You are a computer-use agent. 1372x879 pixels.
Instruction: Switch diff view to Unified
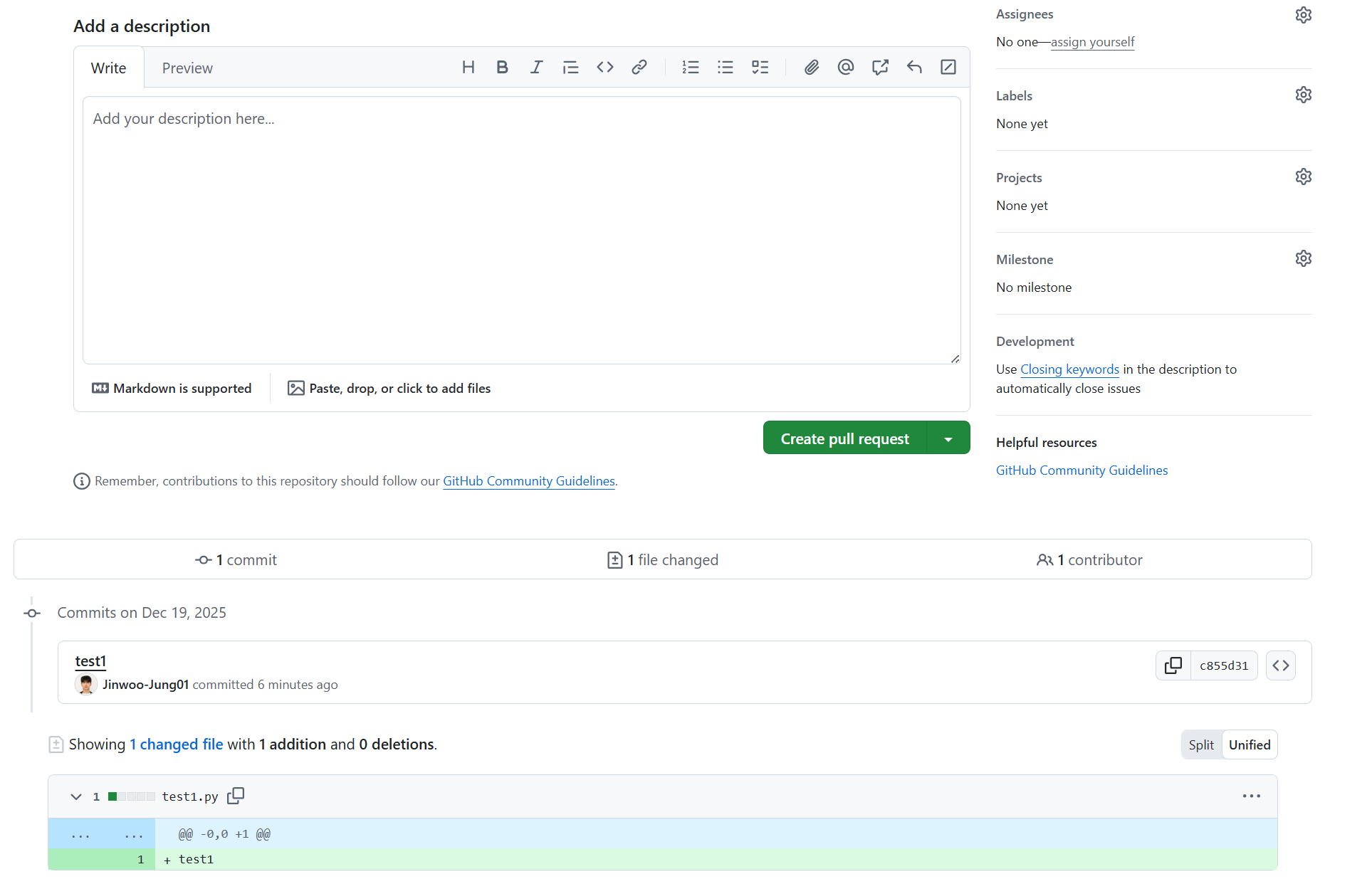[1250, 744]
